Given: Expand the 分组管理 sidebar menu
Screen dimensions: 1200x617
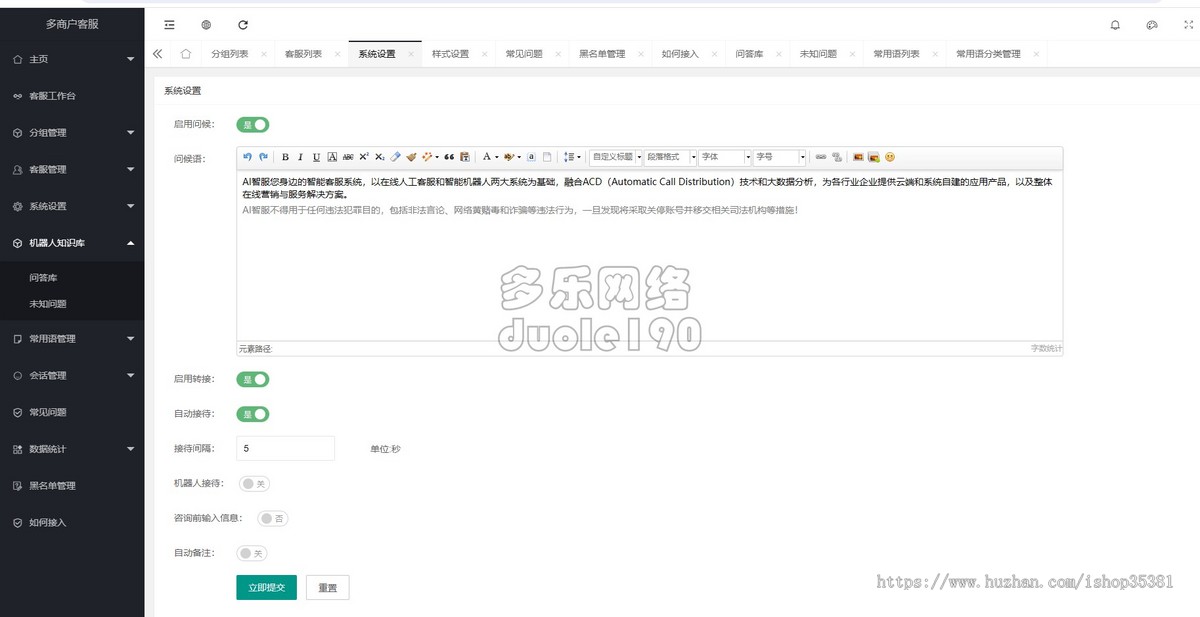Looking at the screenshot, I should point(72,133).
